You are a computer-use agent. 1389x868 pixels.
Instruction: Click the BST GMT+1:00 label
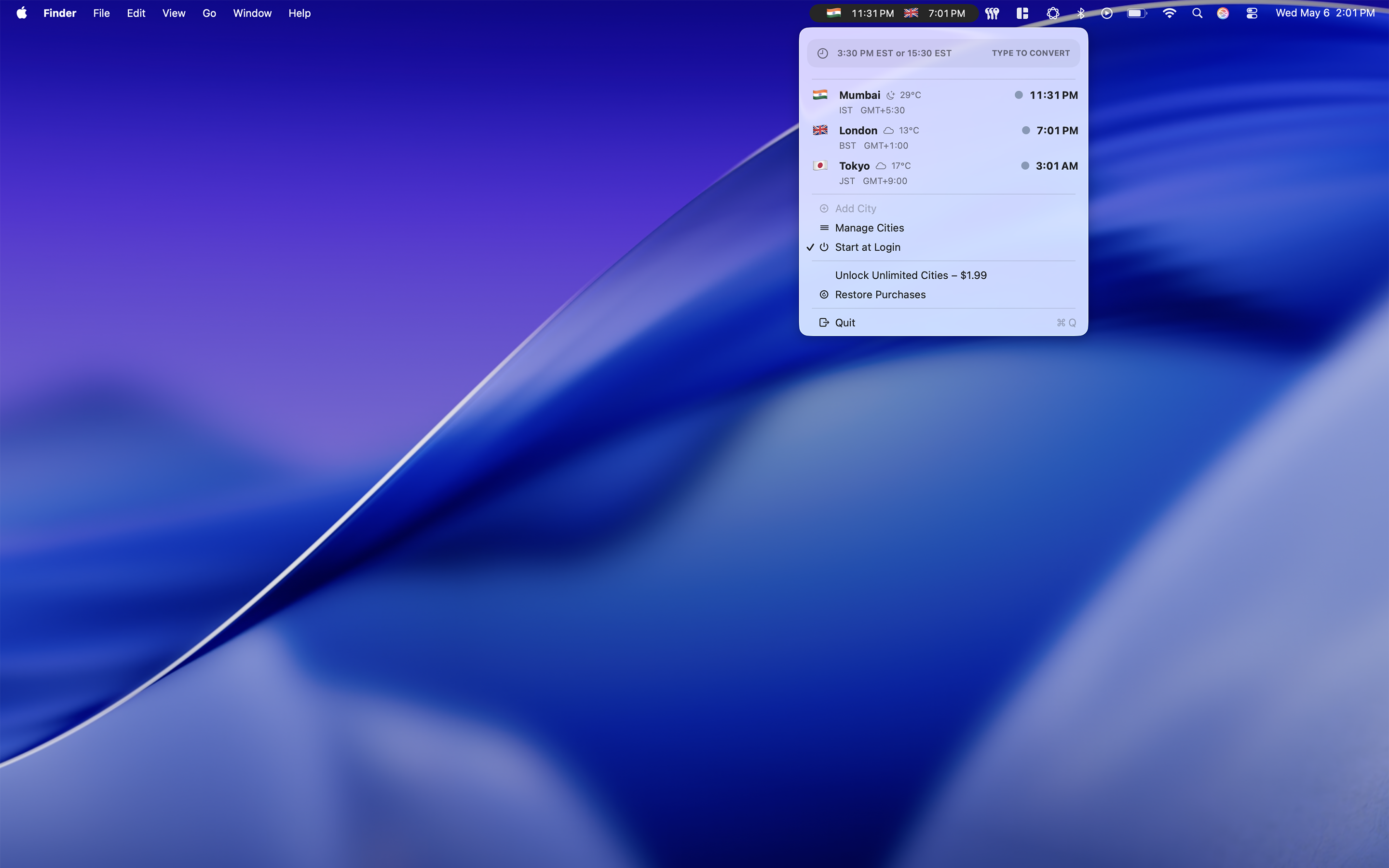pyautogui.click(x=873, y=146)
